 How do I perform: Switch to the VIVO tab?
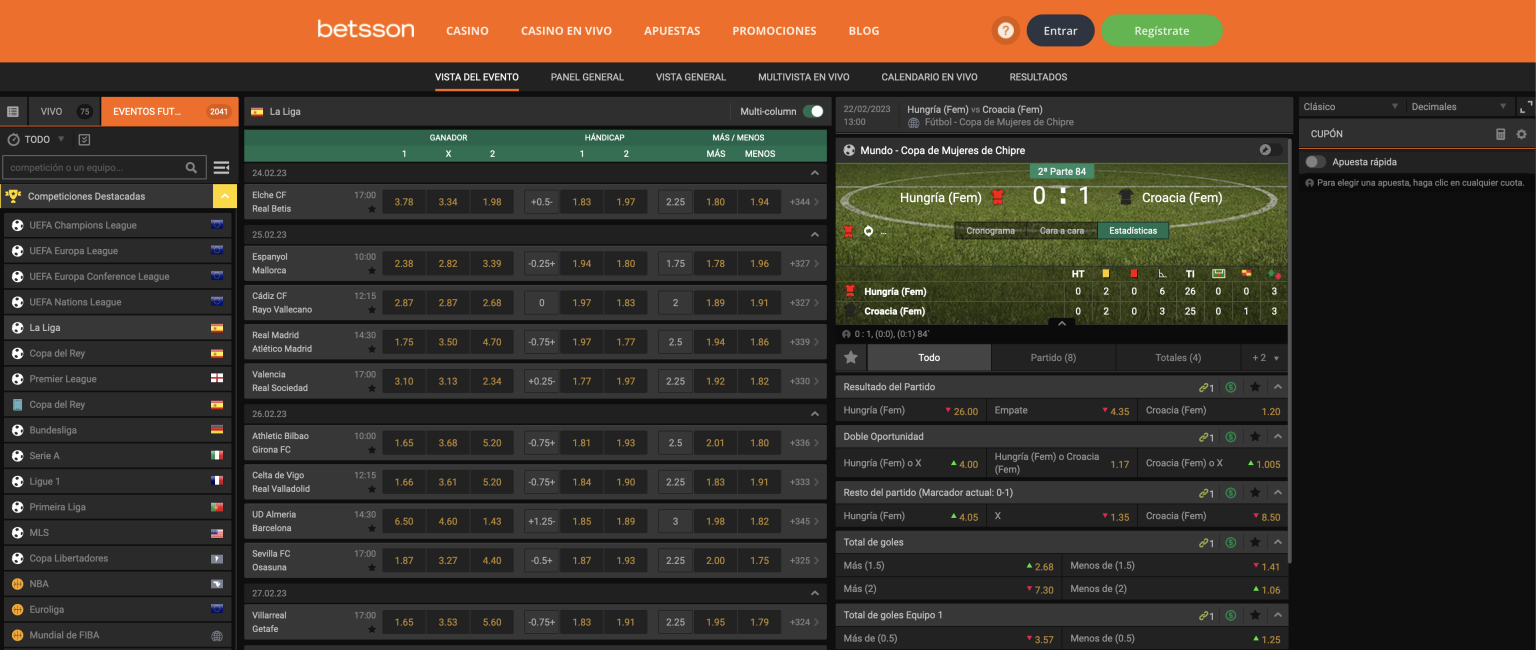[64, 112]
